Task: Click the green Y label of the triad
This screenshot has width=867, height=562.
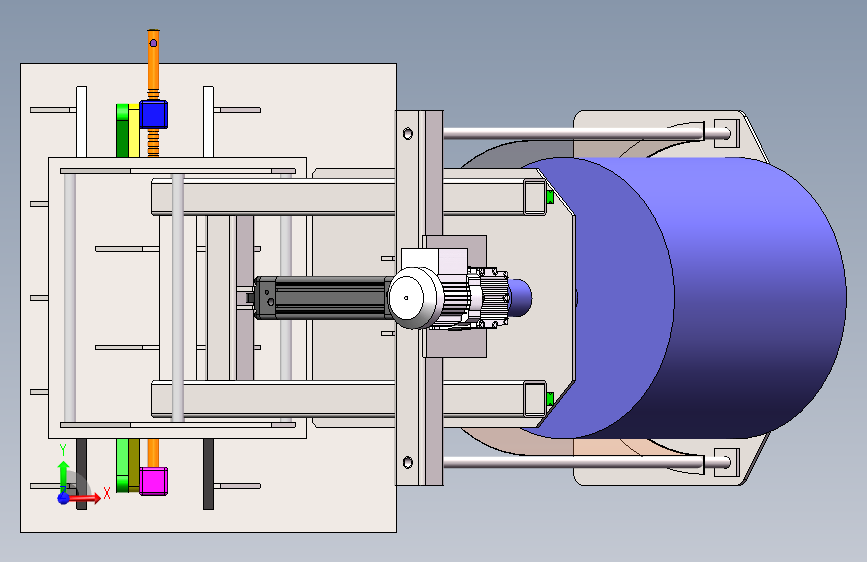Action: click(x=63, y=450)
